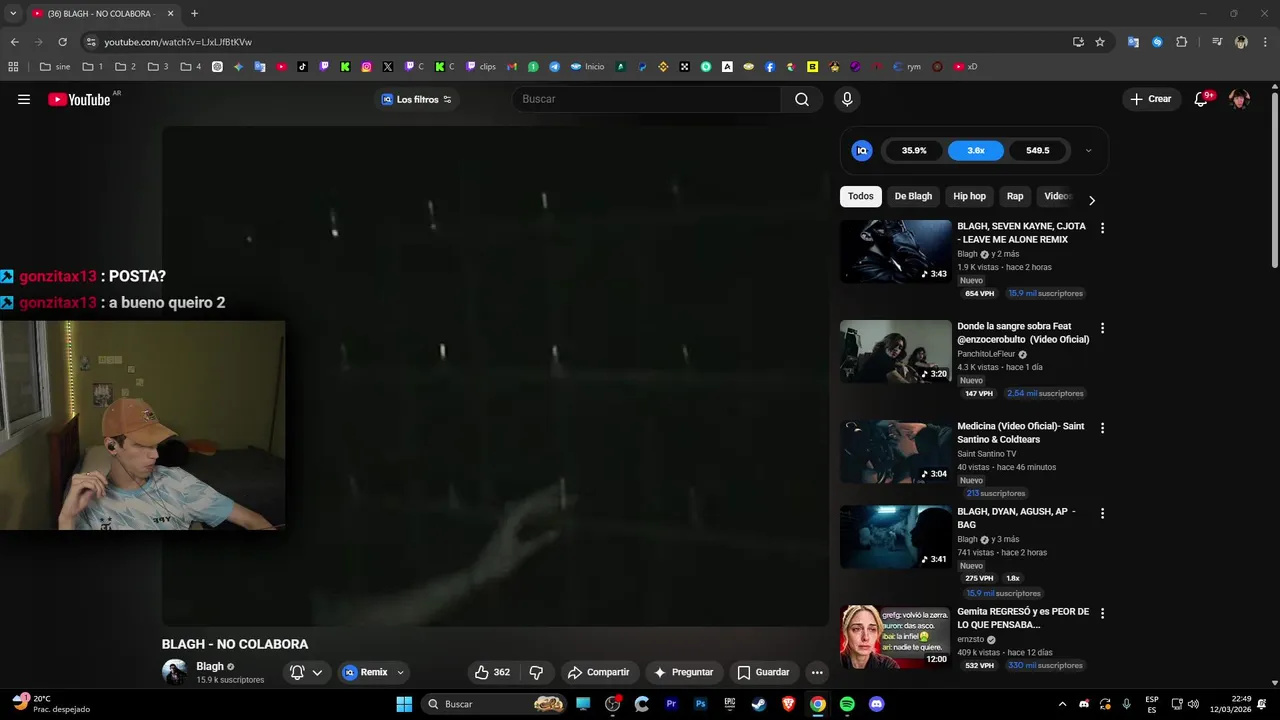
Task: Open the Gemita REGRESÓ video thumbnail
Action: click(896, 636)
